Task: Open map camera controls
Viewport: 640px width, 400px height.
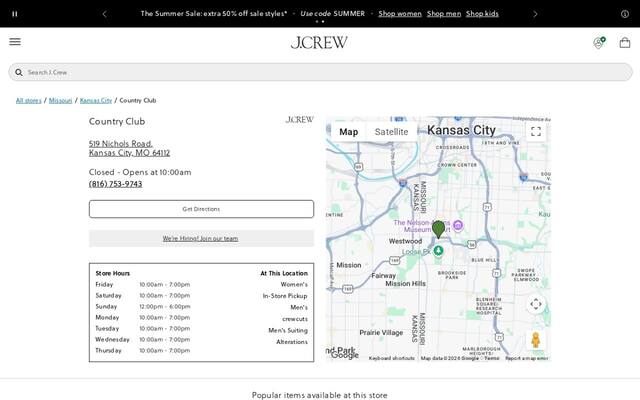Action: click(x=536, y=304)
